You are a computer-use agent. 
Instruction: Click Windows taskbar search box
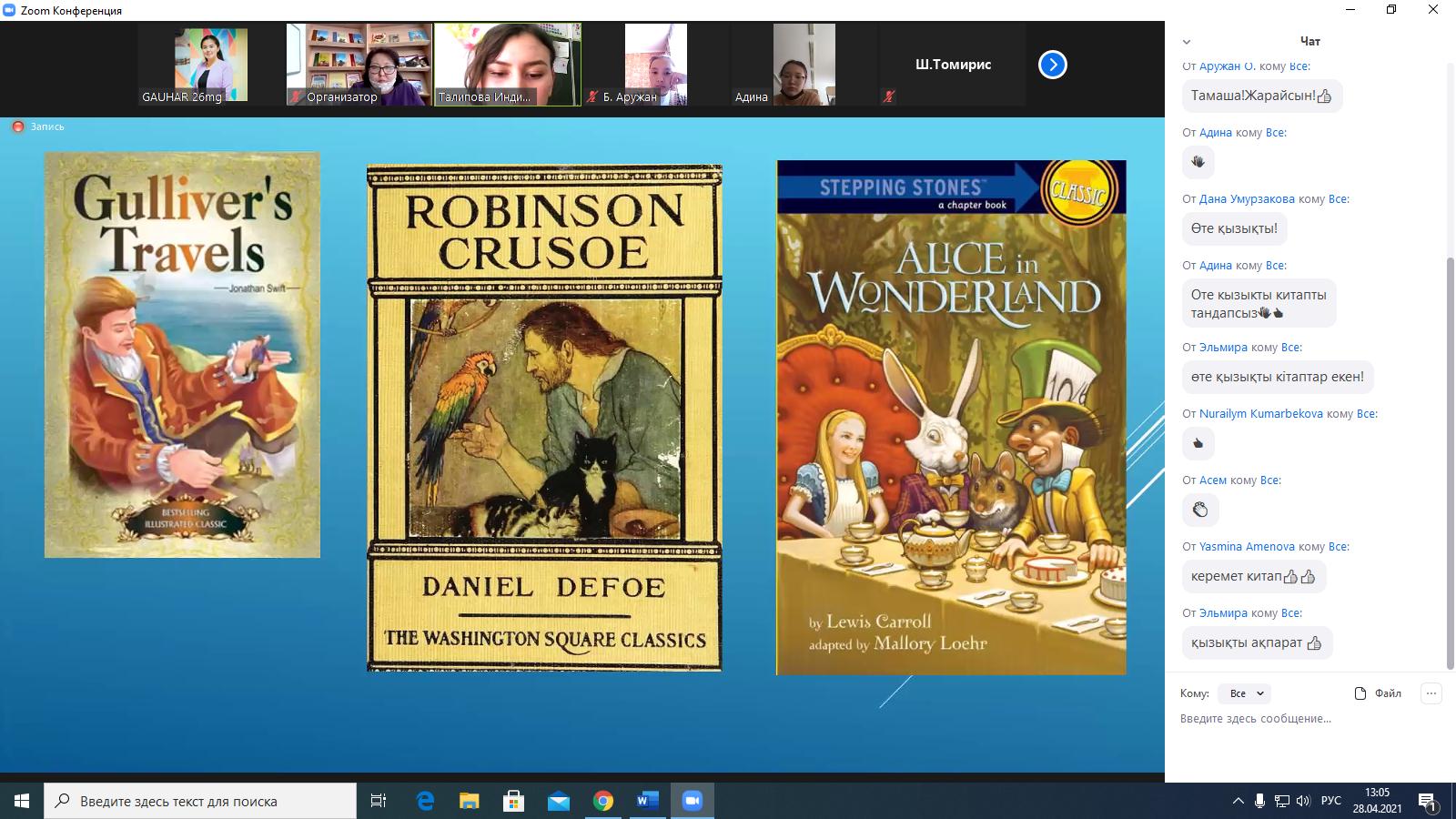point(200,801)
